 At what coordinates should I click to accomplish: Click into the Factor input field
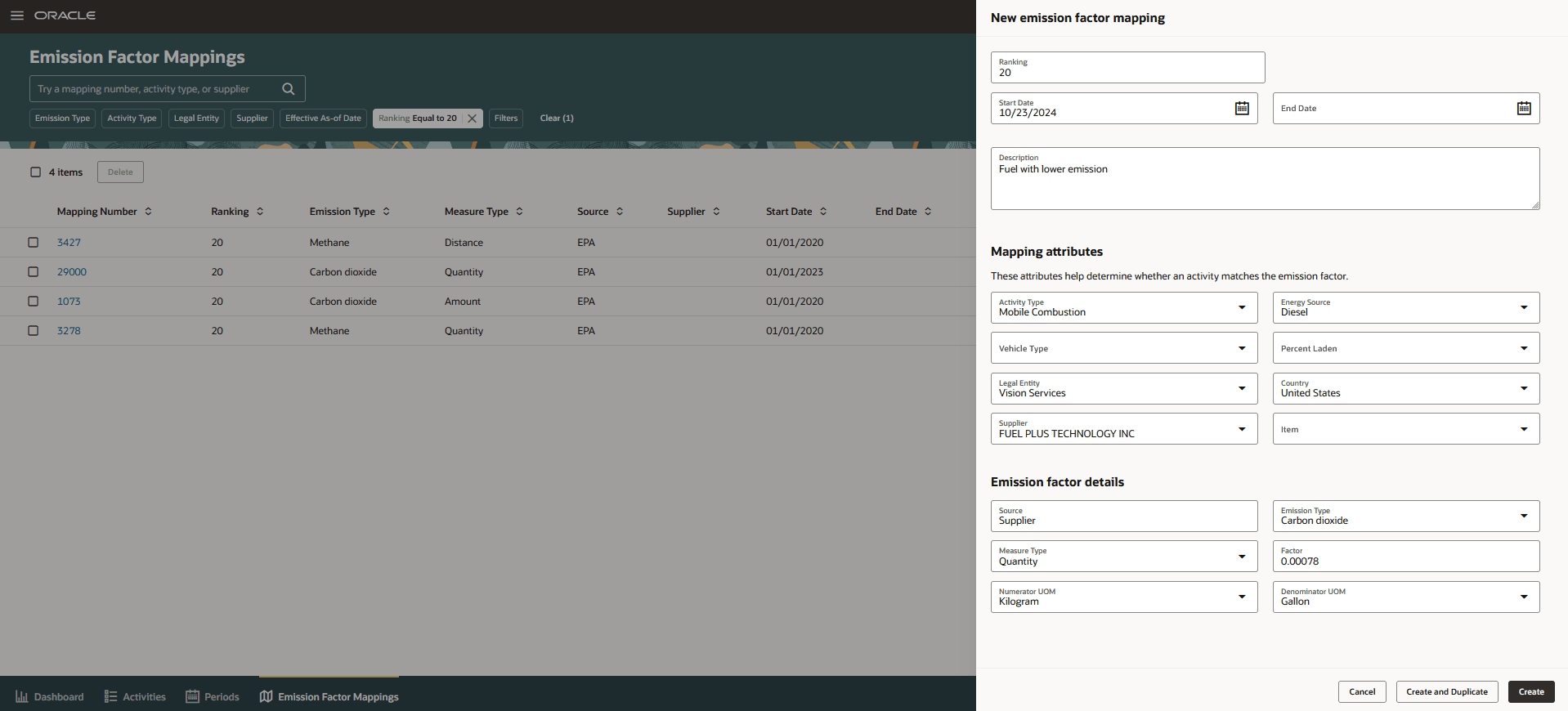[x=1406, y=557]
